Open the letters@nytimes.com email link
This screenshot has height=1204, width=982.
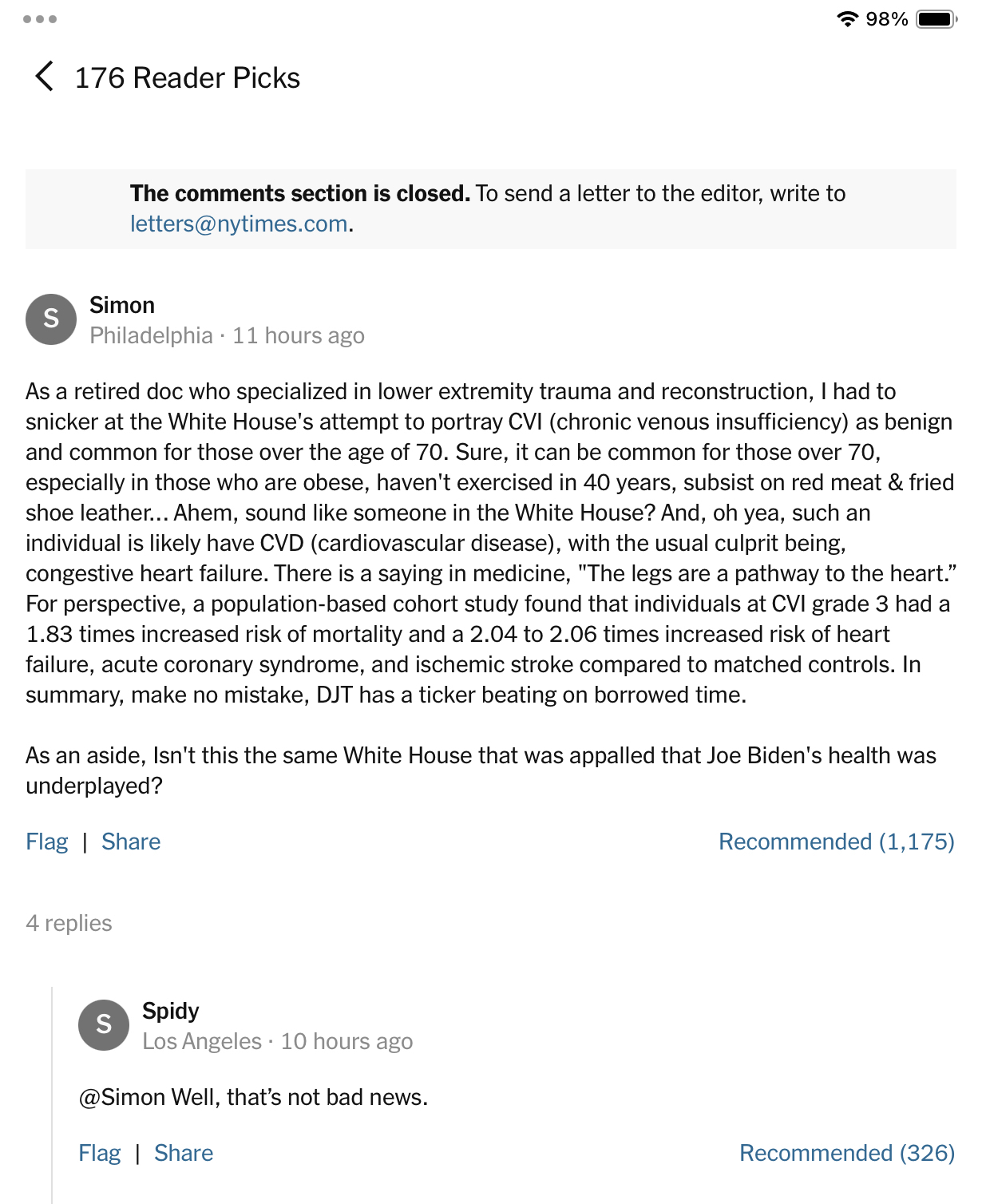[239, 224]
